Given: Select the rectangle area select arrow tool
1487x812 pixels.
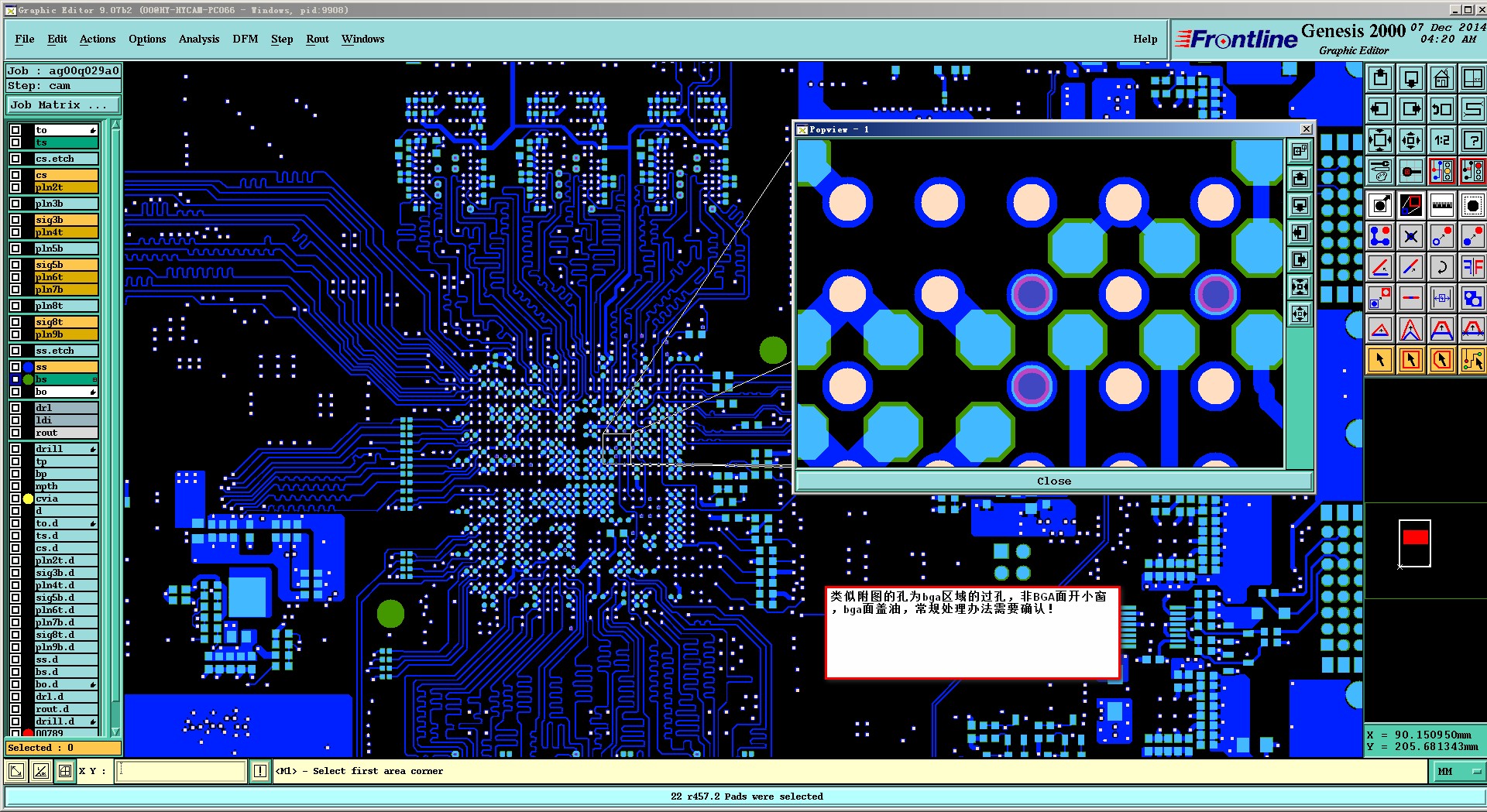Looking at the screenshot, I should [1411, 360].
